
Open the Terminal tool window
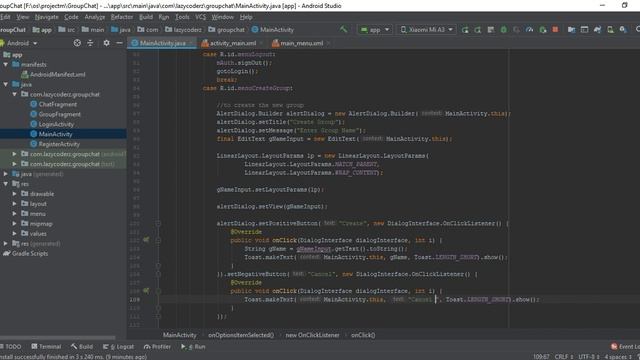pos(46,347)
